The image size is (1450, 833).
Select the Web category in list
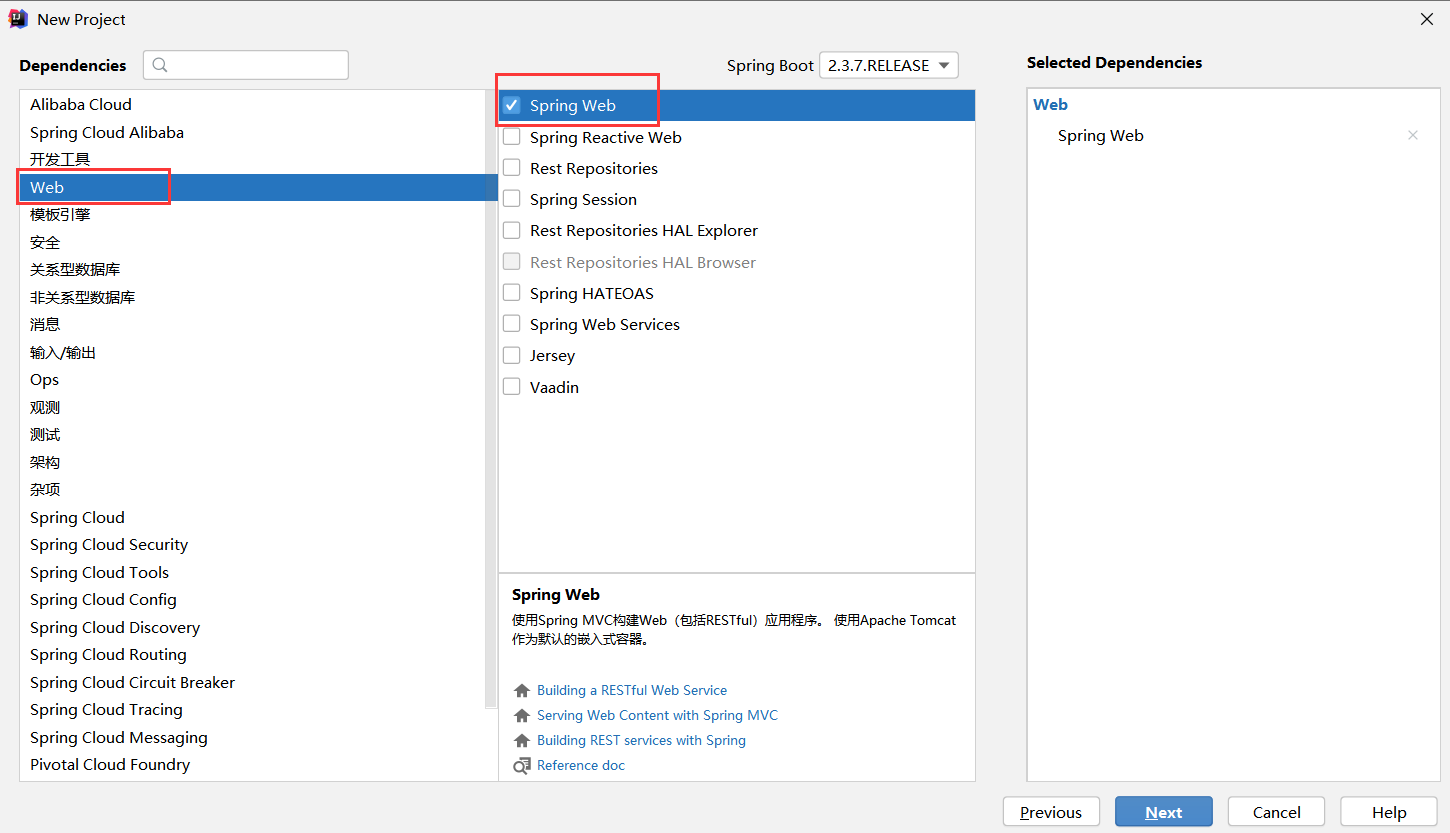point(252,187)
